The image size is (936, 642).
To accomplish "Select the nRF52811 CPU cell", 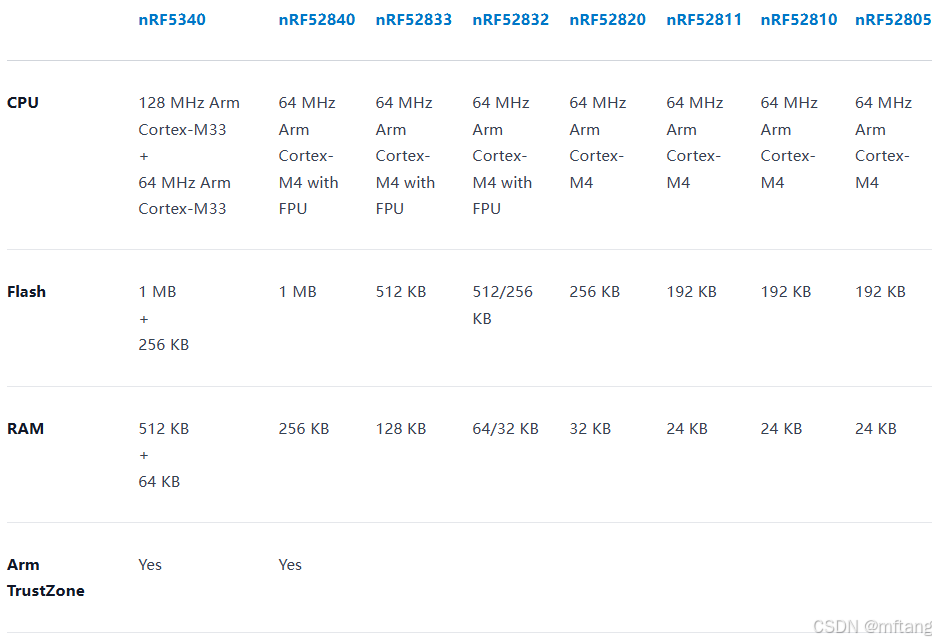I will tap(695, 142).
